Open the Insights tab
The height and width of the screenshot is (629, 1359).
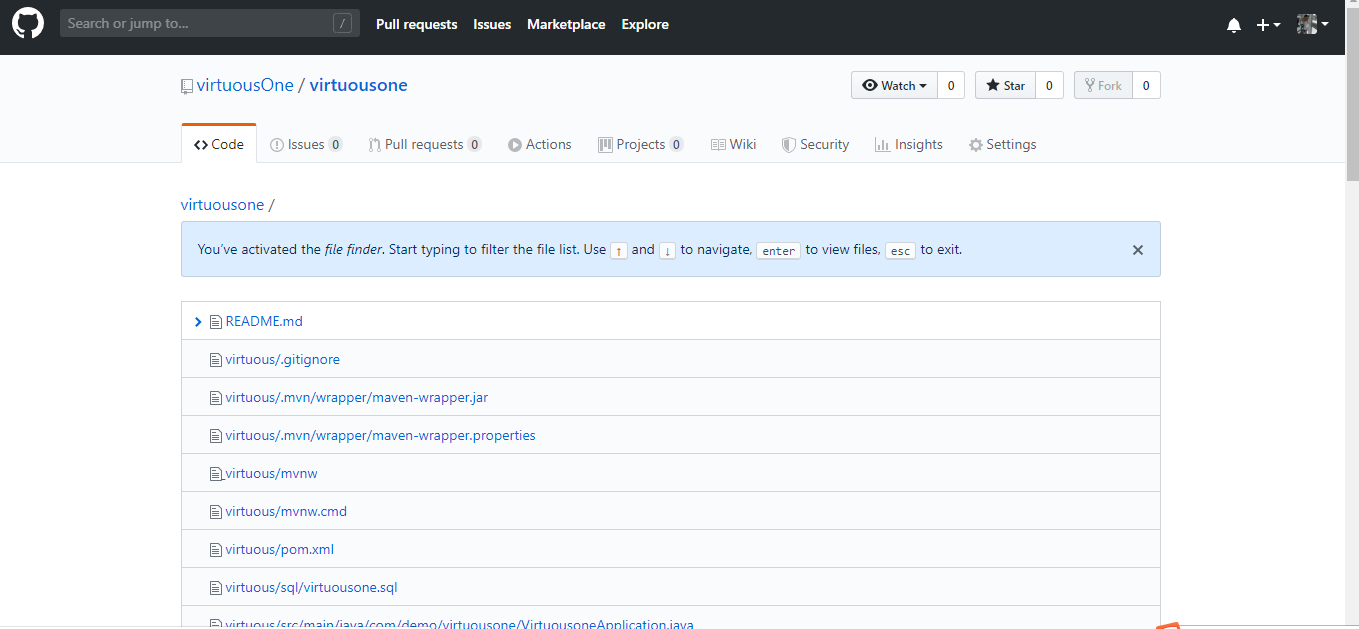(x=909, y=144)
